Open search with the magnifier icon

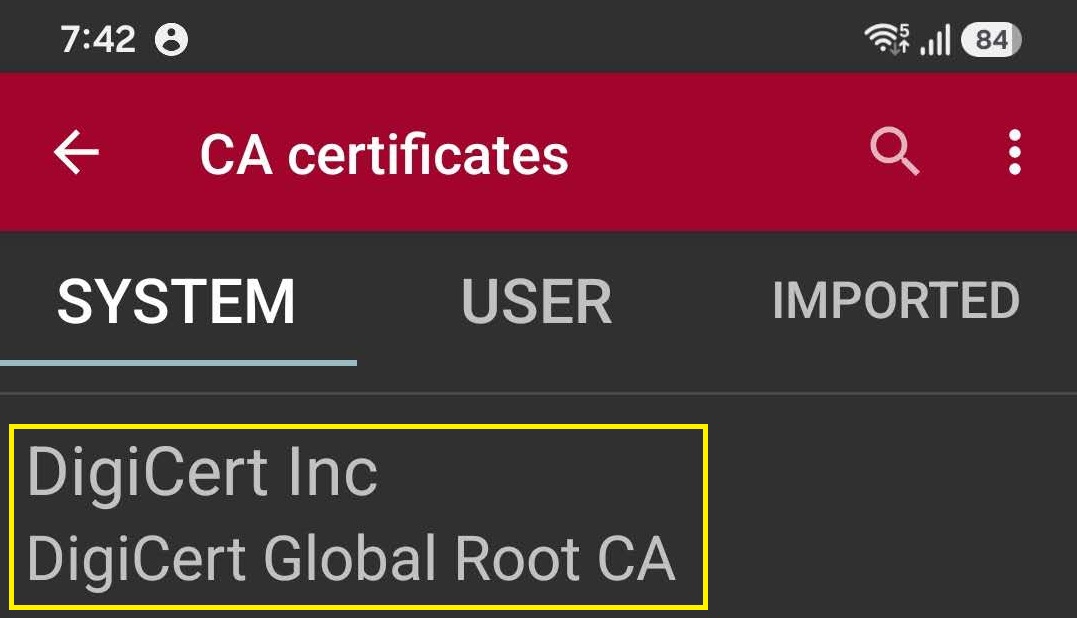894,151
